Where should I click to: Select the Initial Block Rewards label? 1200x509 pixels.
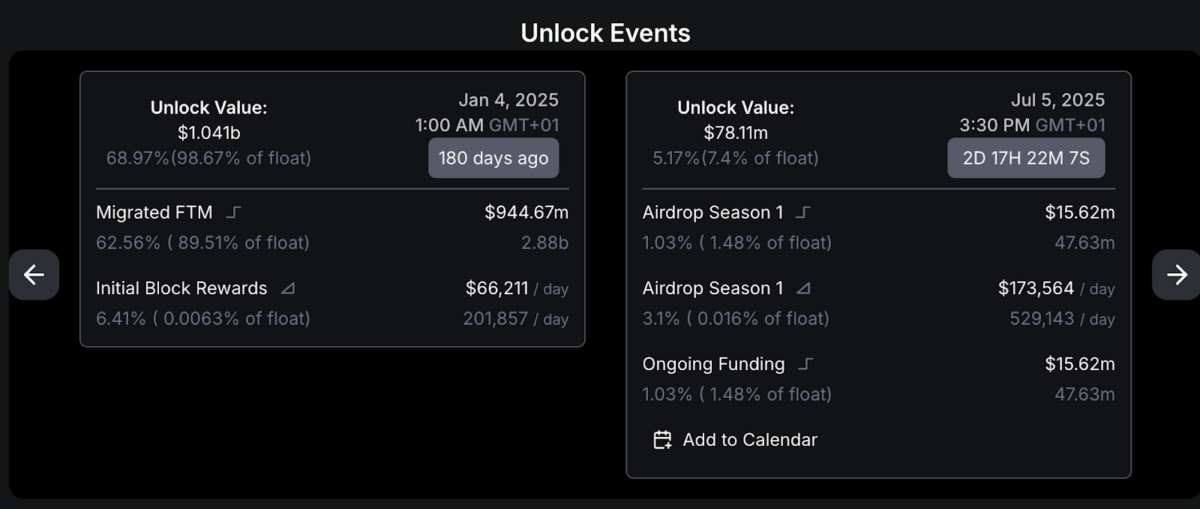coord(182,288)
